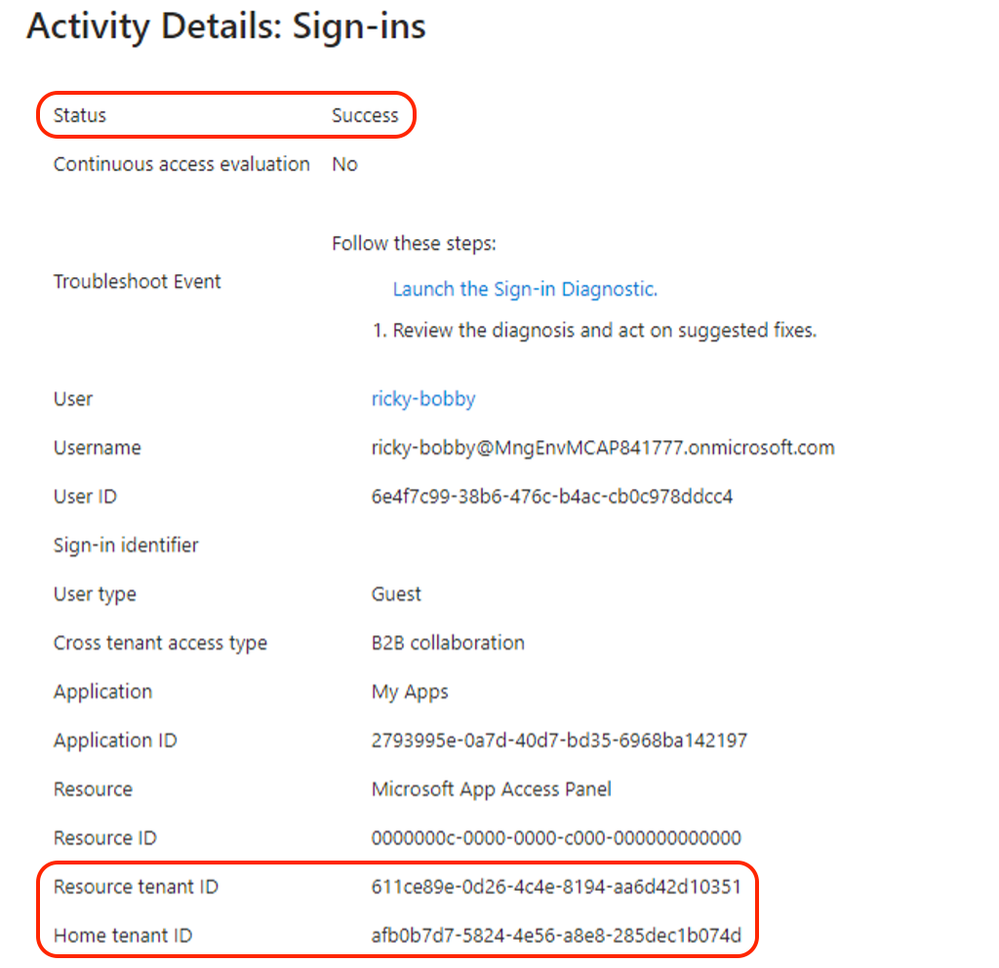Select the Resource ID value
999x968 pixels.
556,838
